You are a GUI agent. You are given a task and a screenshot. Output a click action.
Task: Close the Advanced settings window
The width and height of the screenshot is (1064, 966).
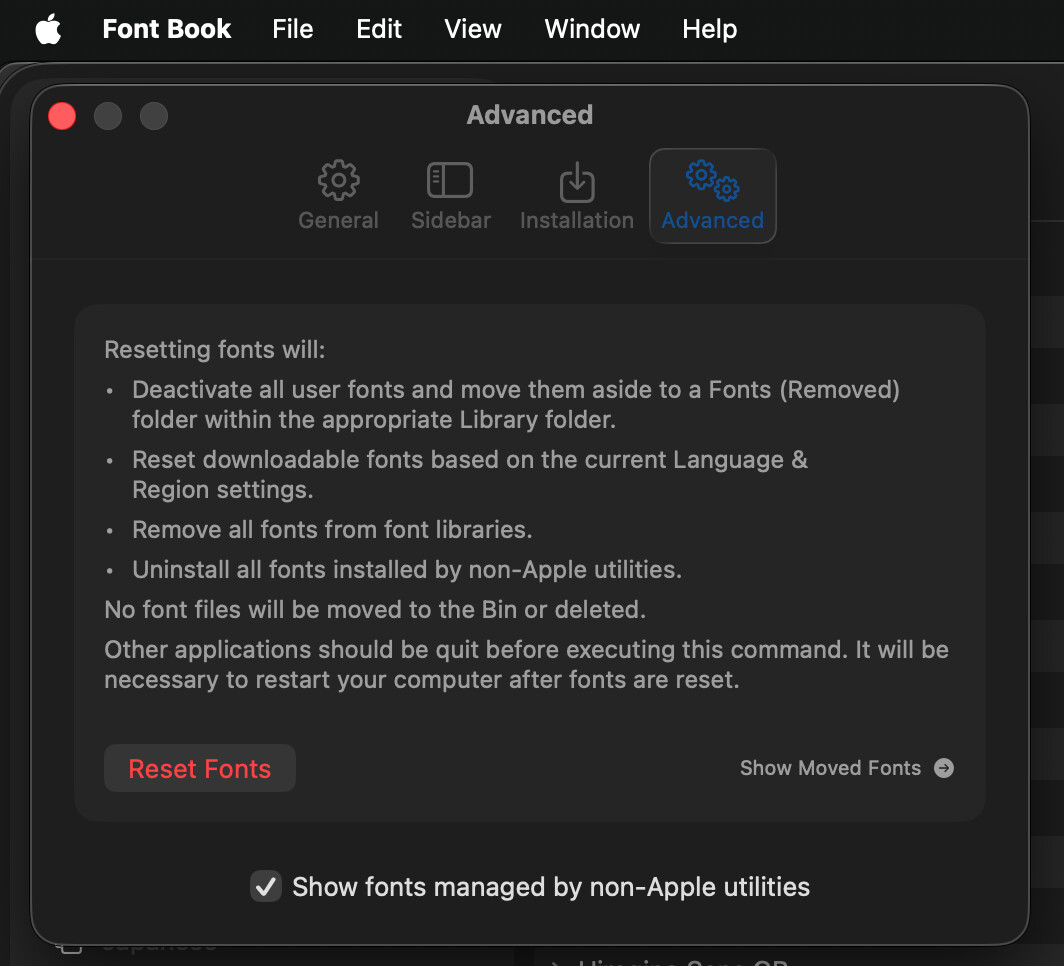tap(62, 116)
